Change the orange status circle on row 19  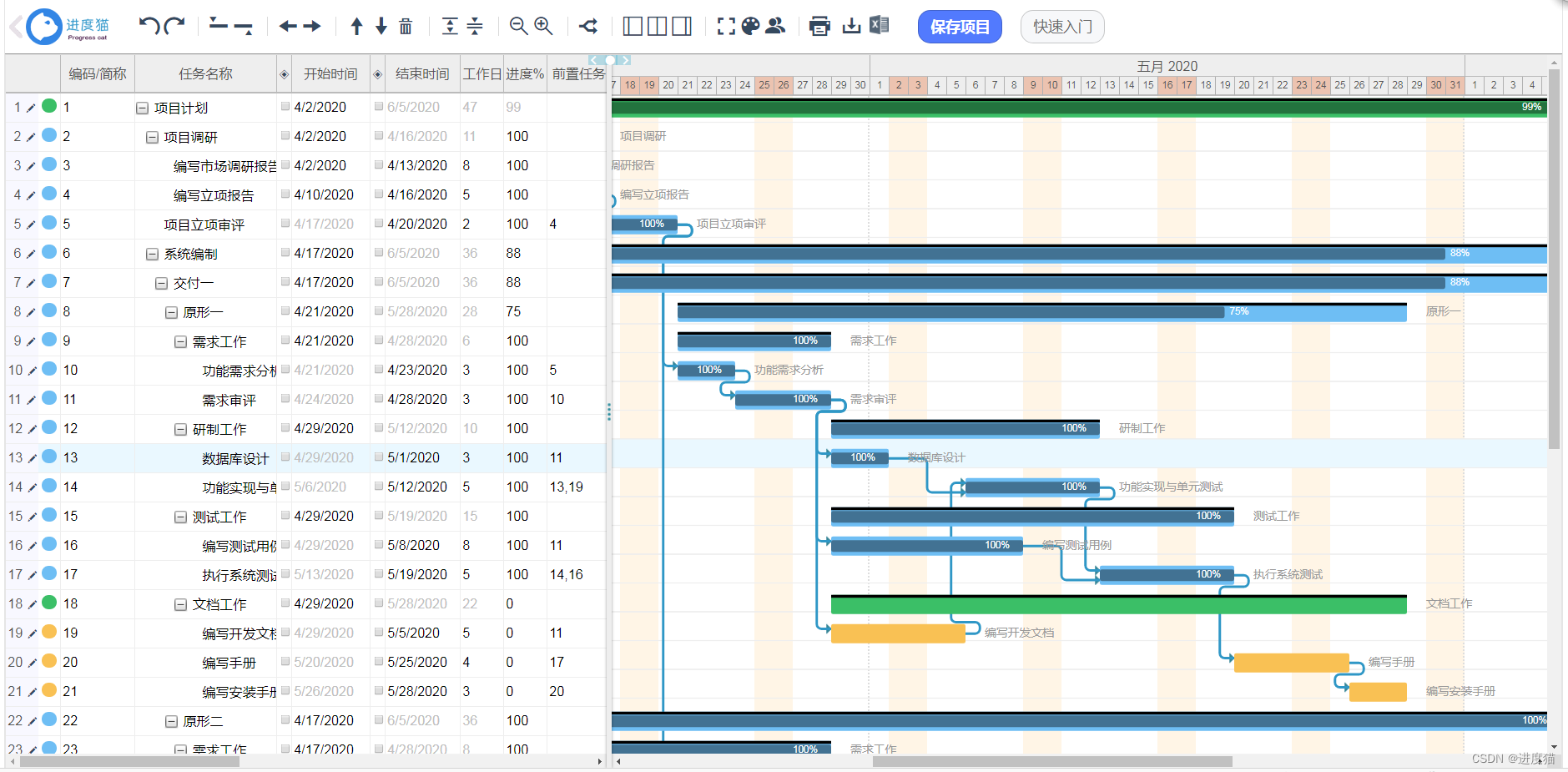[49, 632]
